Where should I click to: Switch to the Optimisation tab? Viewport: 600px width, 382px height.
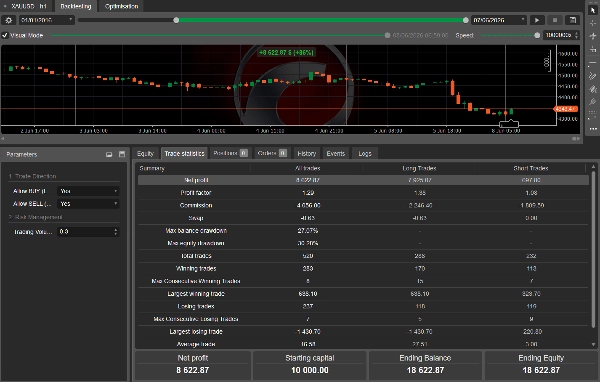[121, 6]
